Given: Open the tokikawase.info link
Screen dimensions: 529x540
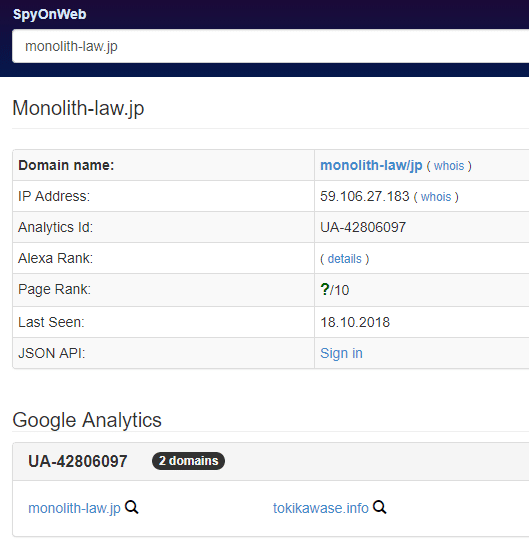Looking at the screenshot, I should (x=321, y=508).
